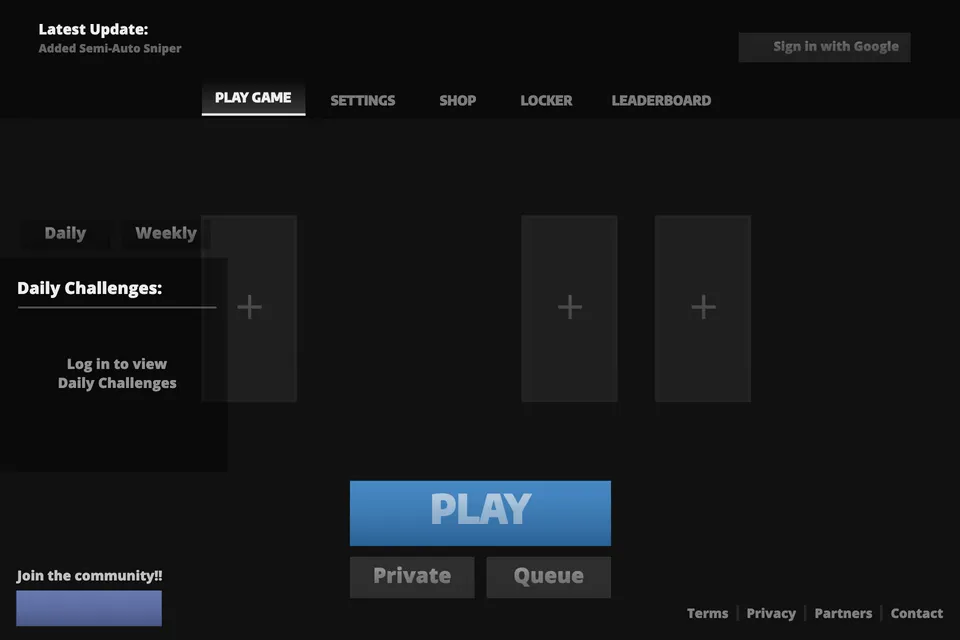Click the Private match button
Viewport: 960px width, 640px height.
[x=412, y=577]
